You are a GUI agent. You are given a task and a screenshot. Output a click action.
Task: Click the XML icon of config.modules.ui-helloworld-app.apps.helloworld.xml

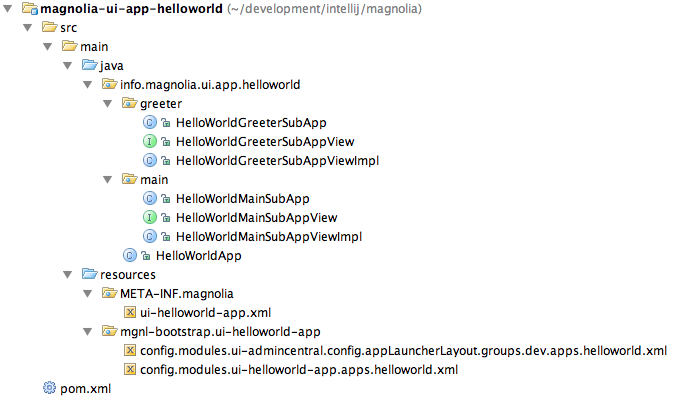pos(130,369)
